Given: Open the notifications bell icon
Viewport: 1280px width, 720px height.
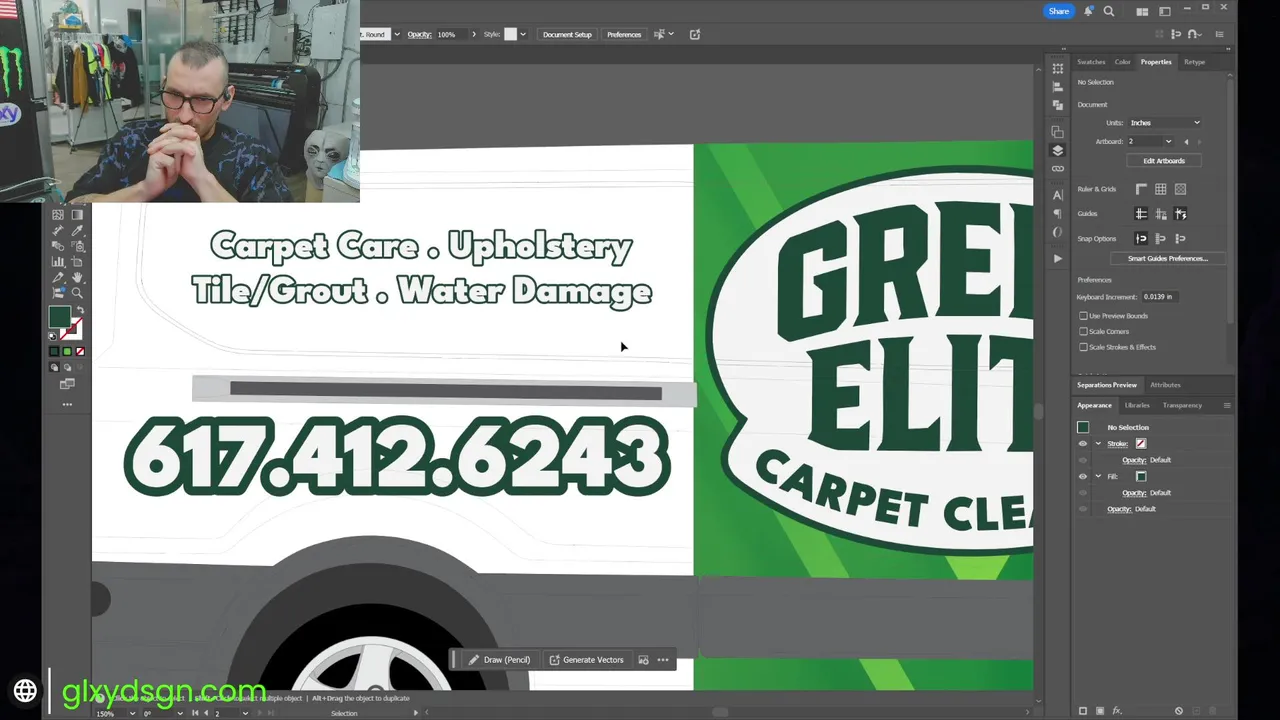Looking at the screenshot, I should click(x=1088, y=11).
